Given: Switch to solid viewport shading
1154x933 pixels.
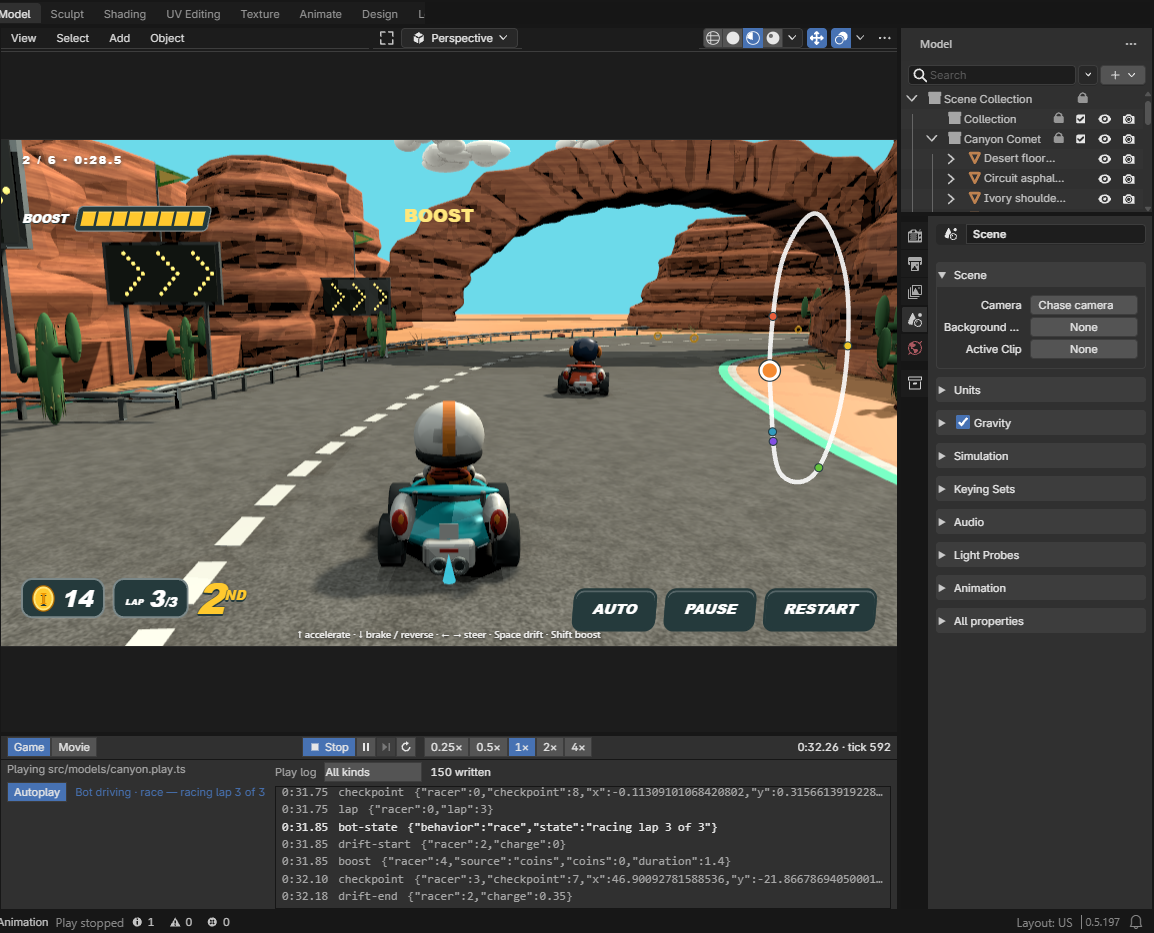Looking at the screenshot, I should pos(732,38).
